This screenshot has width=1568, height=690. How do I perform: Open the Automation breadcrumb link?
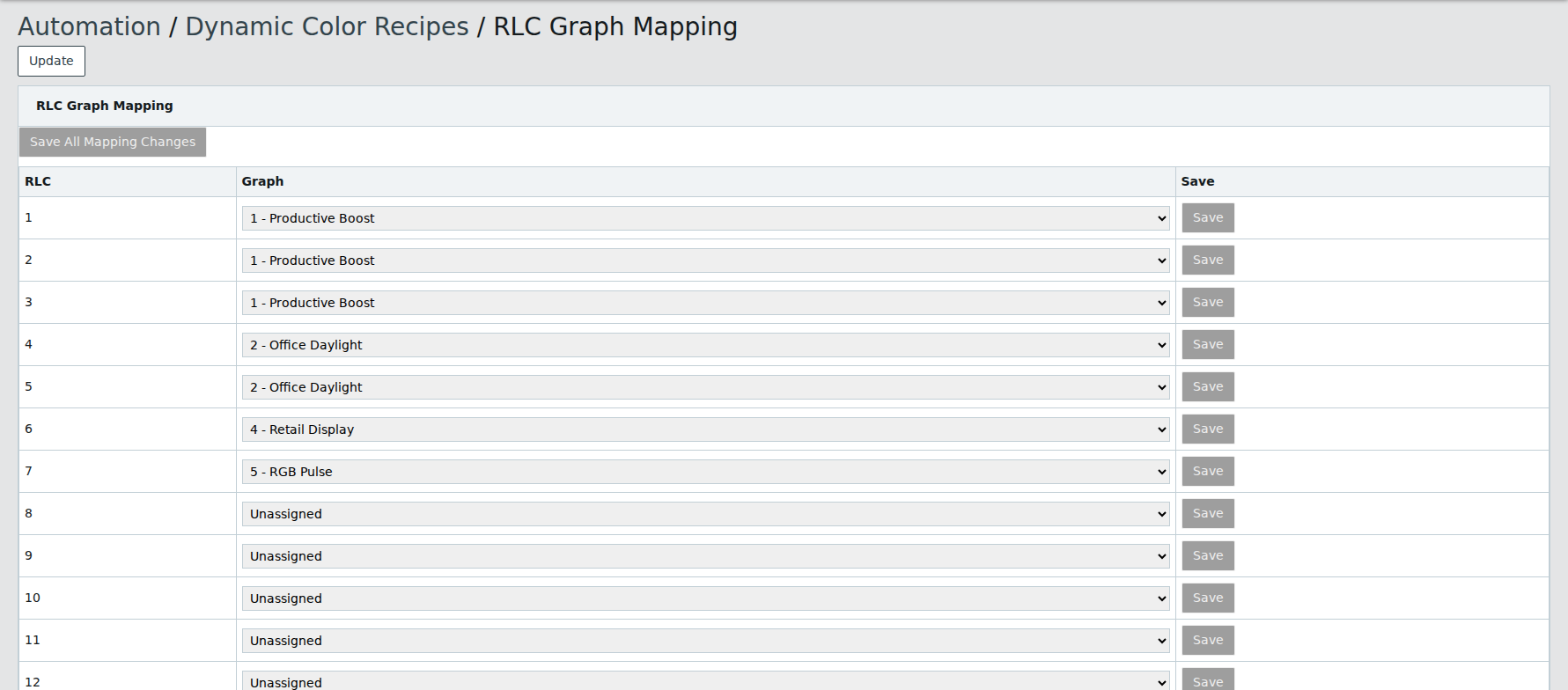click(x=89, y=26)
